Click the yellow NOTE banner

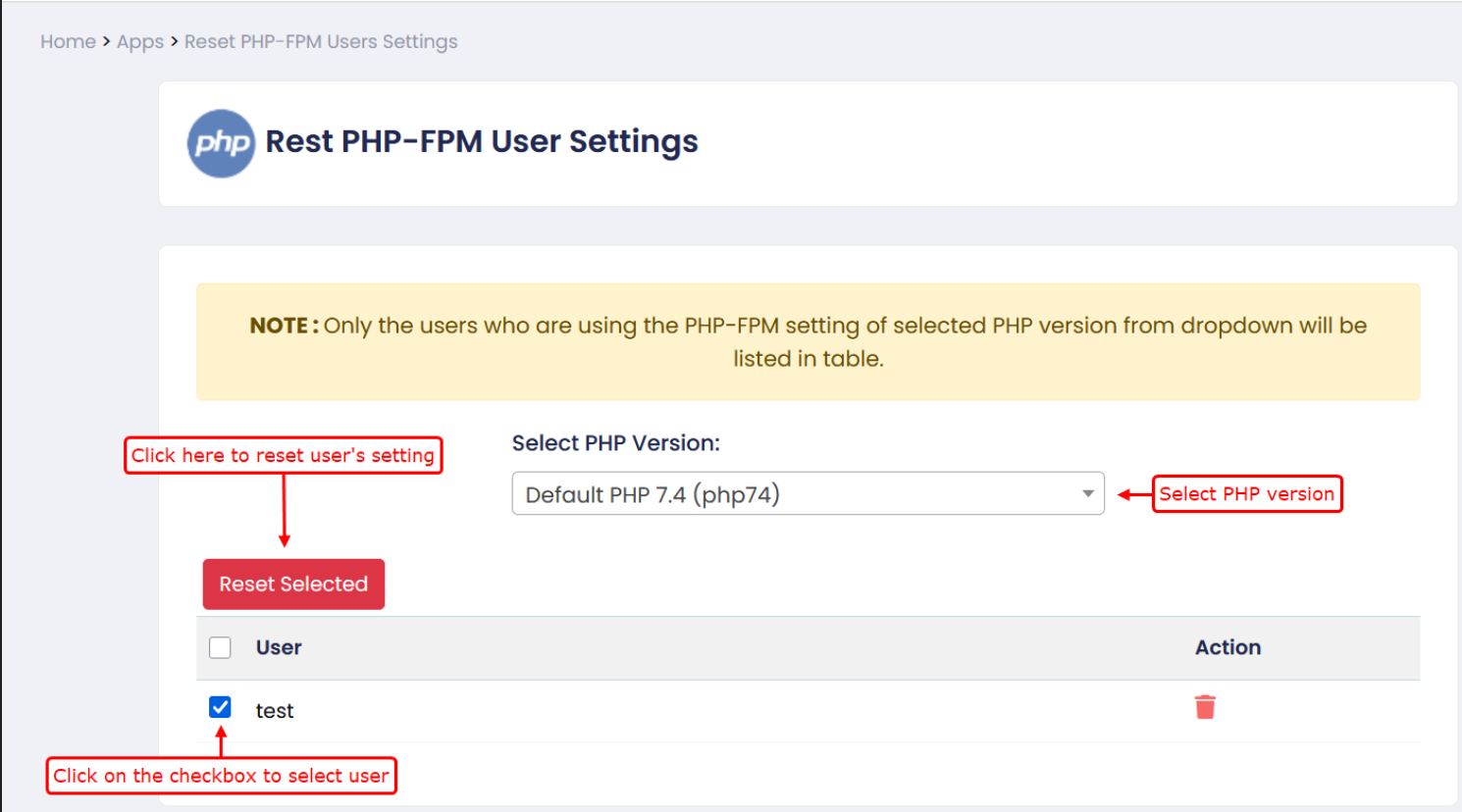808,342
